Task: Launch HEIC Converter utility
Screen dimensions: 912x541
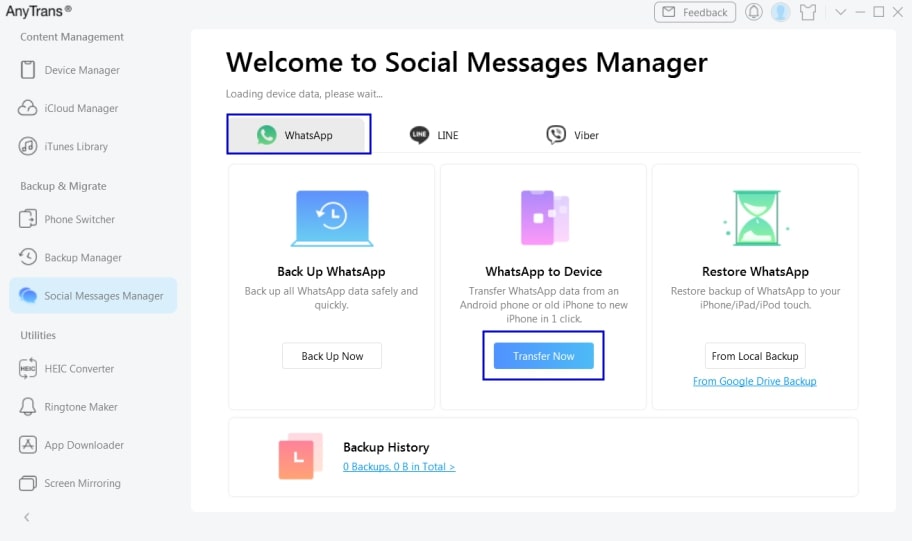Action: click(79, 368)
